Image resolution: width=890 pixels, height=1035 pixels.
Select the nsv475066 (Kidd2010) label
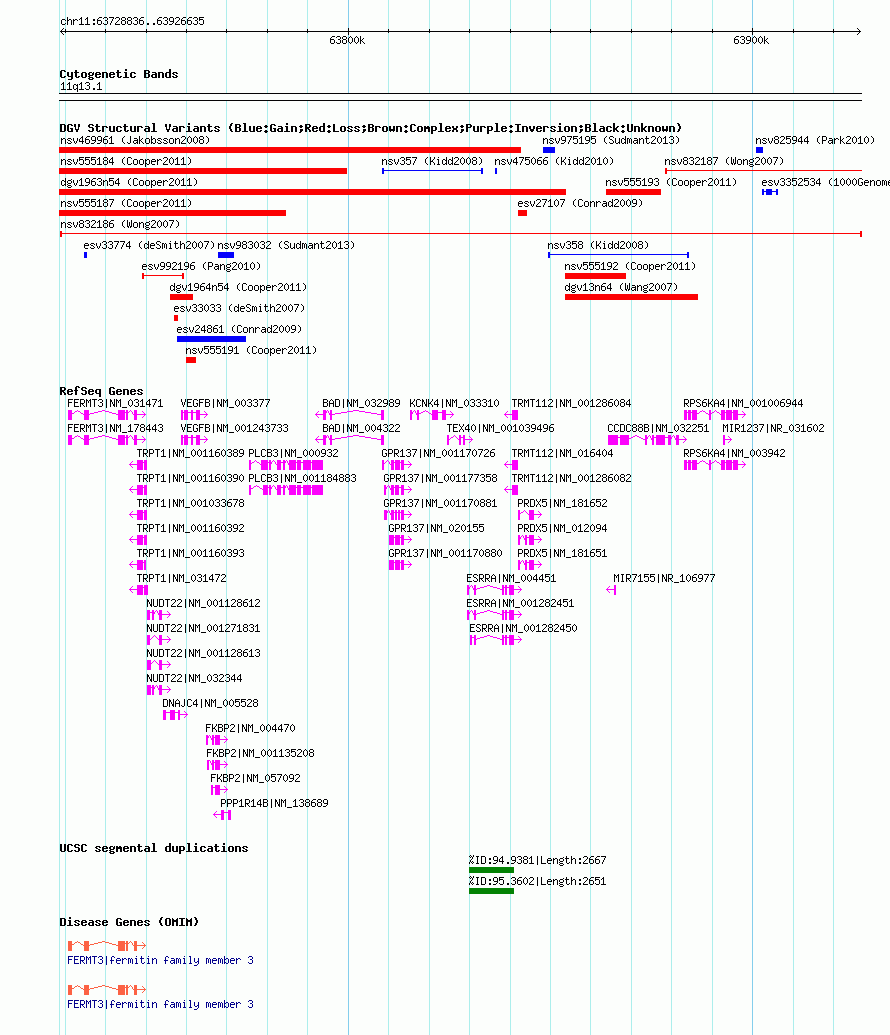pos(554,161)
